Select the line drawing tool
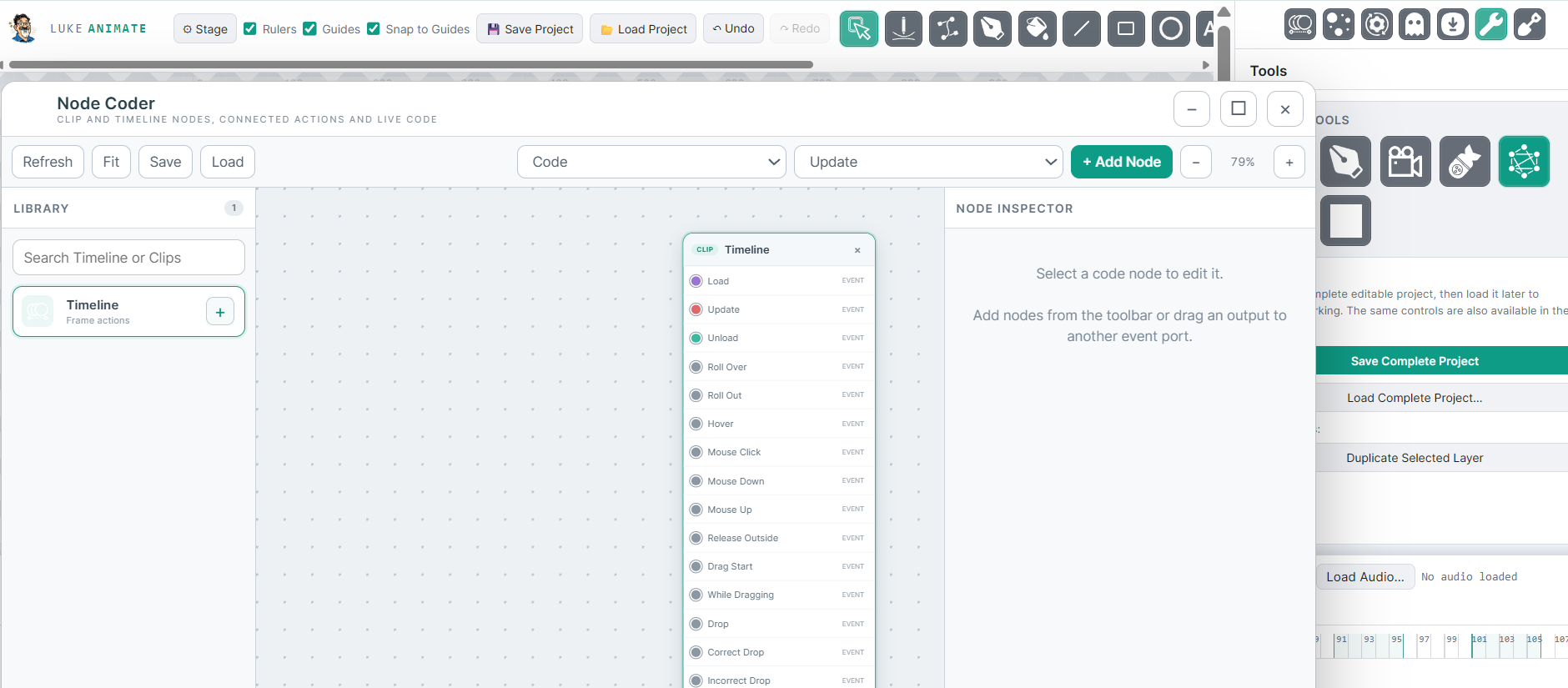This screenshot has height=688, width=1568. click(x=1082, y=29)
